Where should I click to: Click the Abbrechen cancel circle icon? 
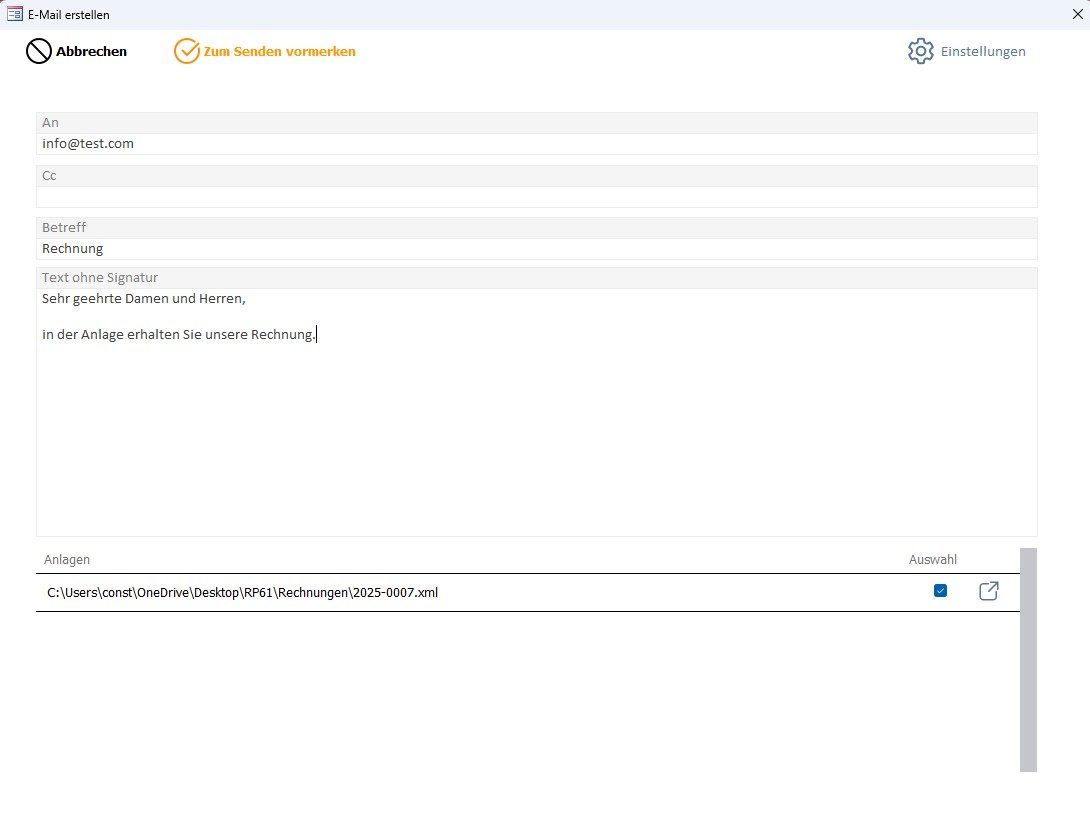39,51
